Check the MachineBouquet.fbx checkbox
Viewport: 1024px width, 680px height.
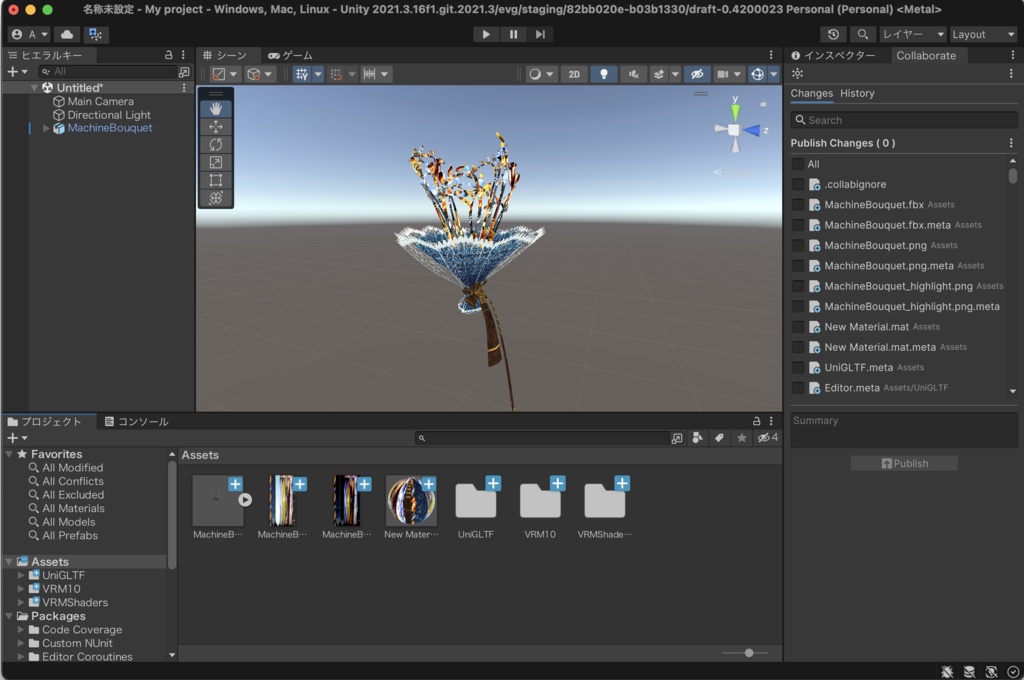coord(798,205)
